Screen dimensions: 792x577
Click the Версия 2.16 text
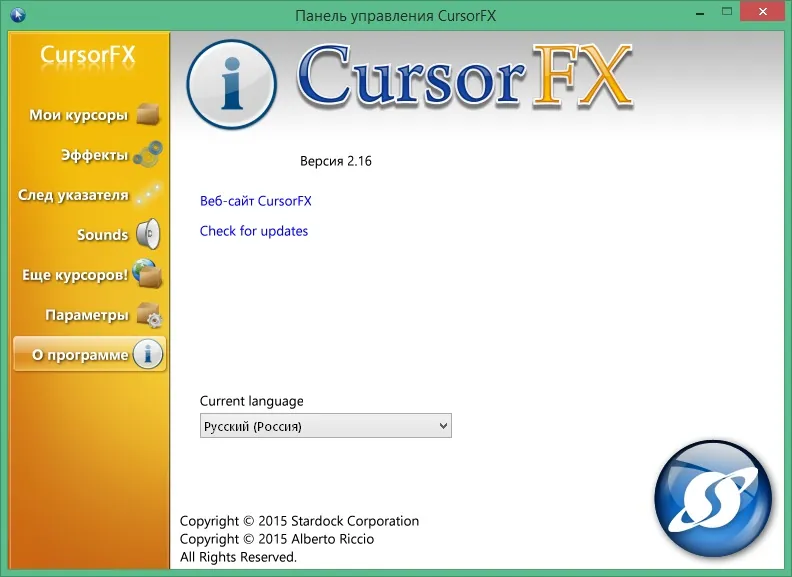tap(336, 161)
